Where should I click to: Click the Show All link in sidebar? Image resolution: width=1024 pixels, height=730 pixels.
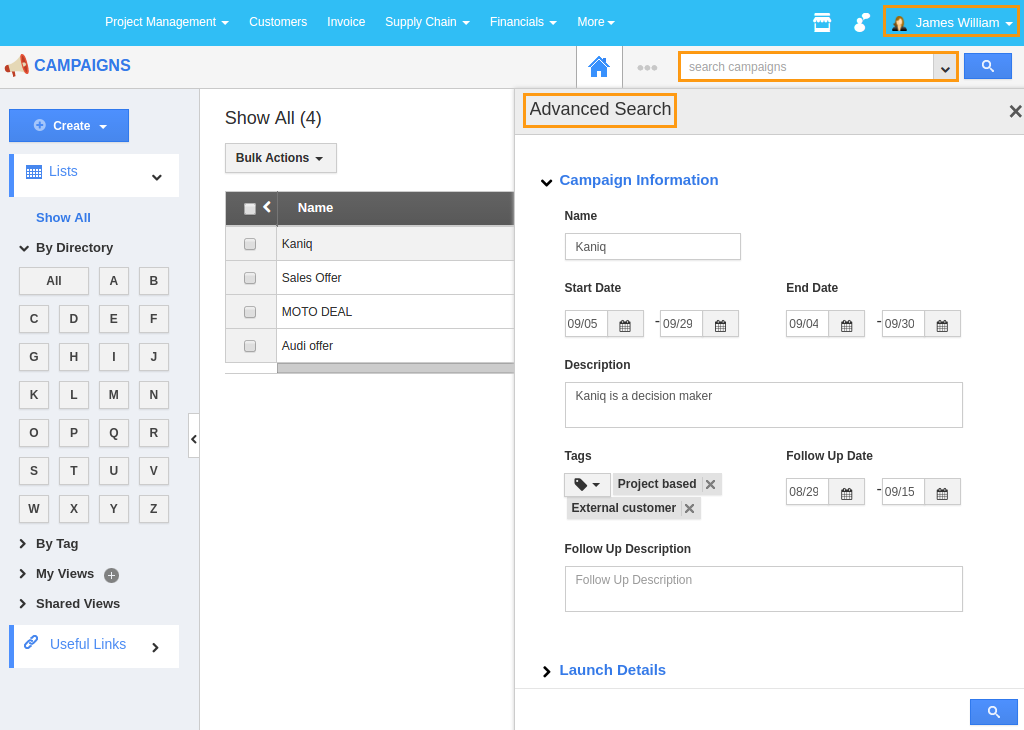pyautogui.click(x=63, y=218)
